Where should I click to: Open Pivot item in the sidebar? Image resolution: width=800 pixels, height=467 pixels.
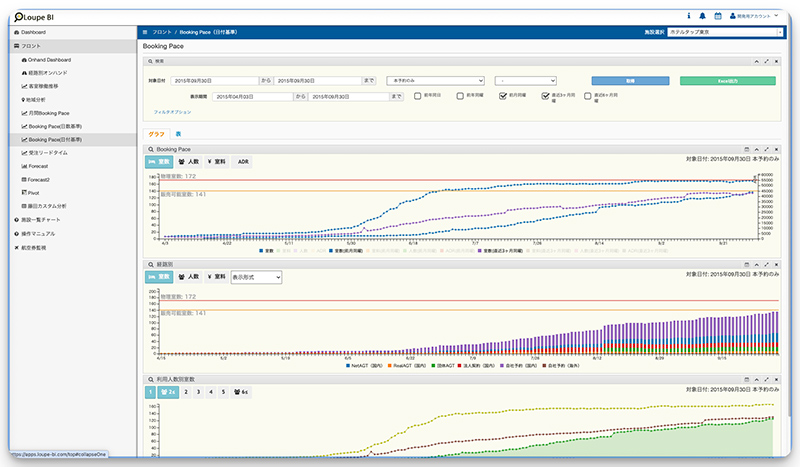tap(33, 192)
